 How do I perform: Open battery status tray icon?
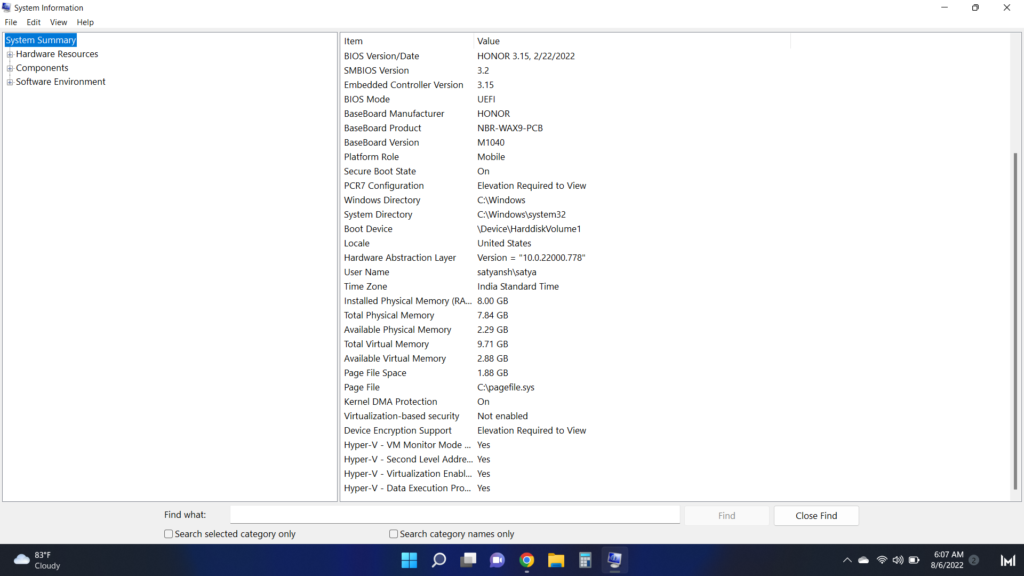914,560
